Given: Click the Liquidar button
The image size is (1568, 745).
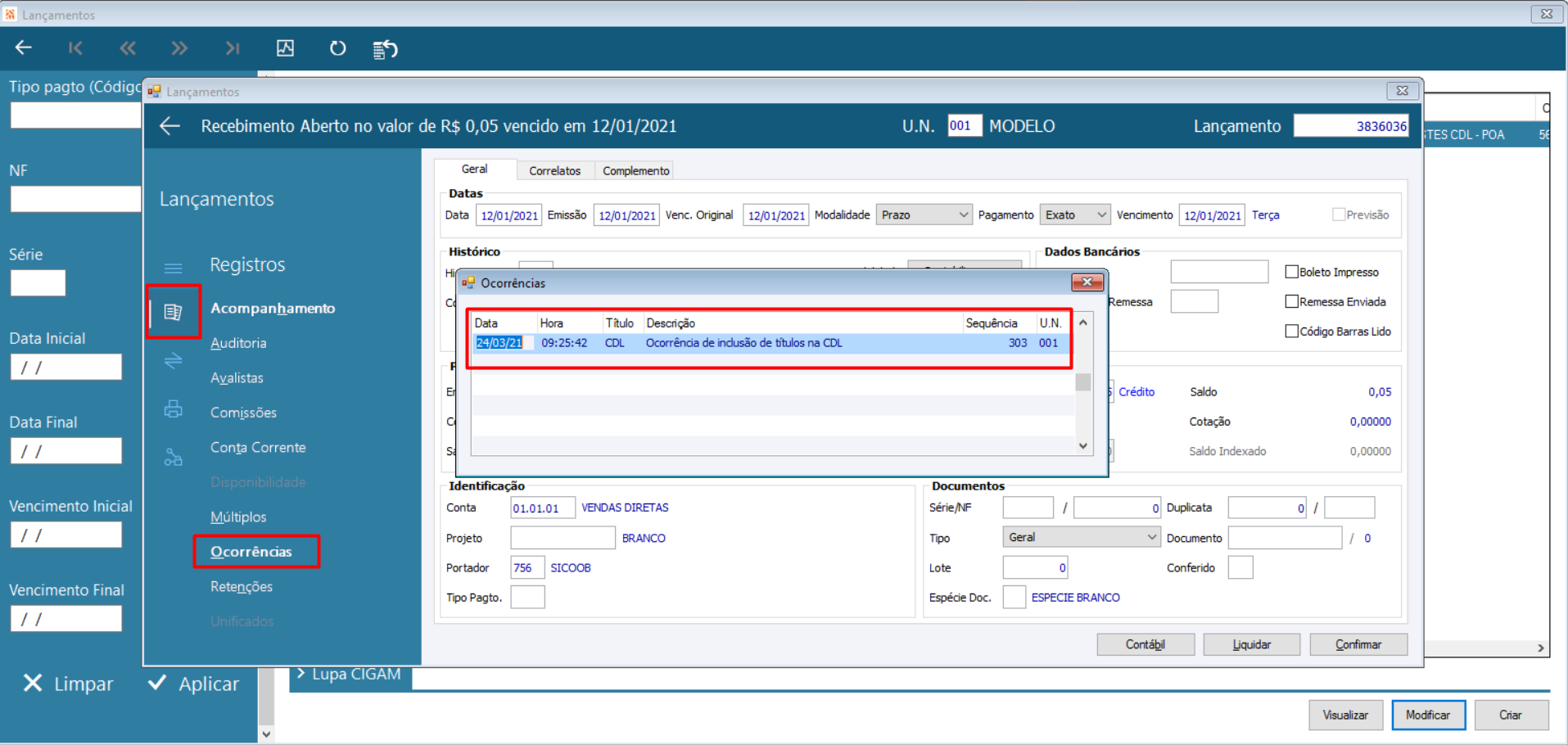Looking at the screenshot, I should (x=1252, y=644).
